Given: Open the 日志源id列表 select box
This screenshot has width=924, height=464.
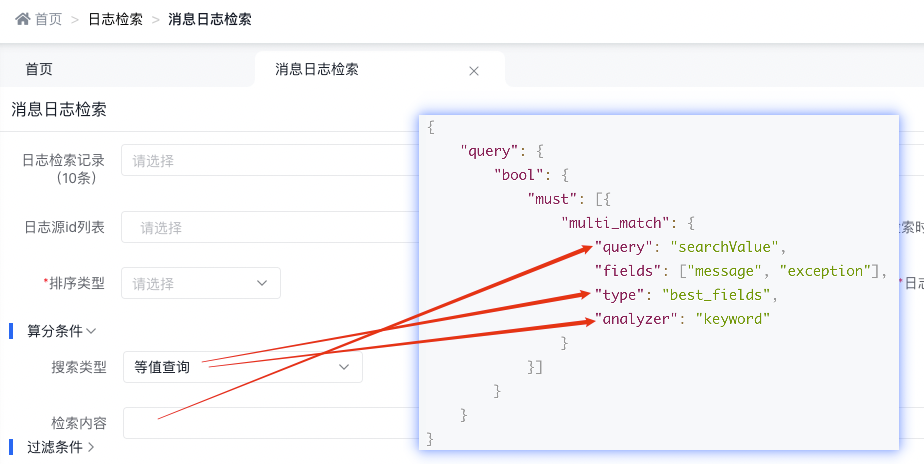Looking at the screenshot, I should pyautogui.click(x=270, y=227).
